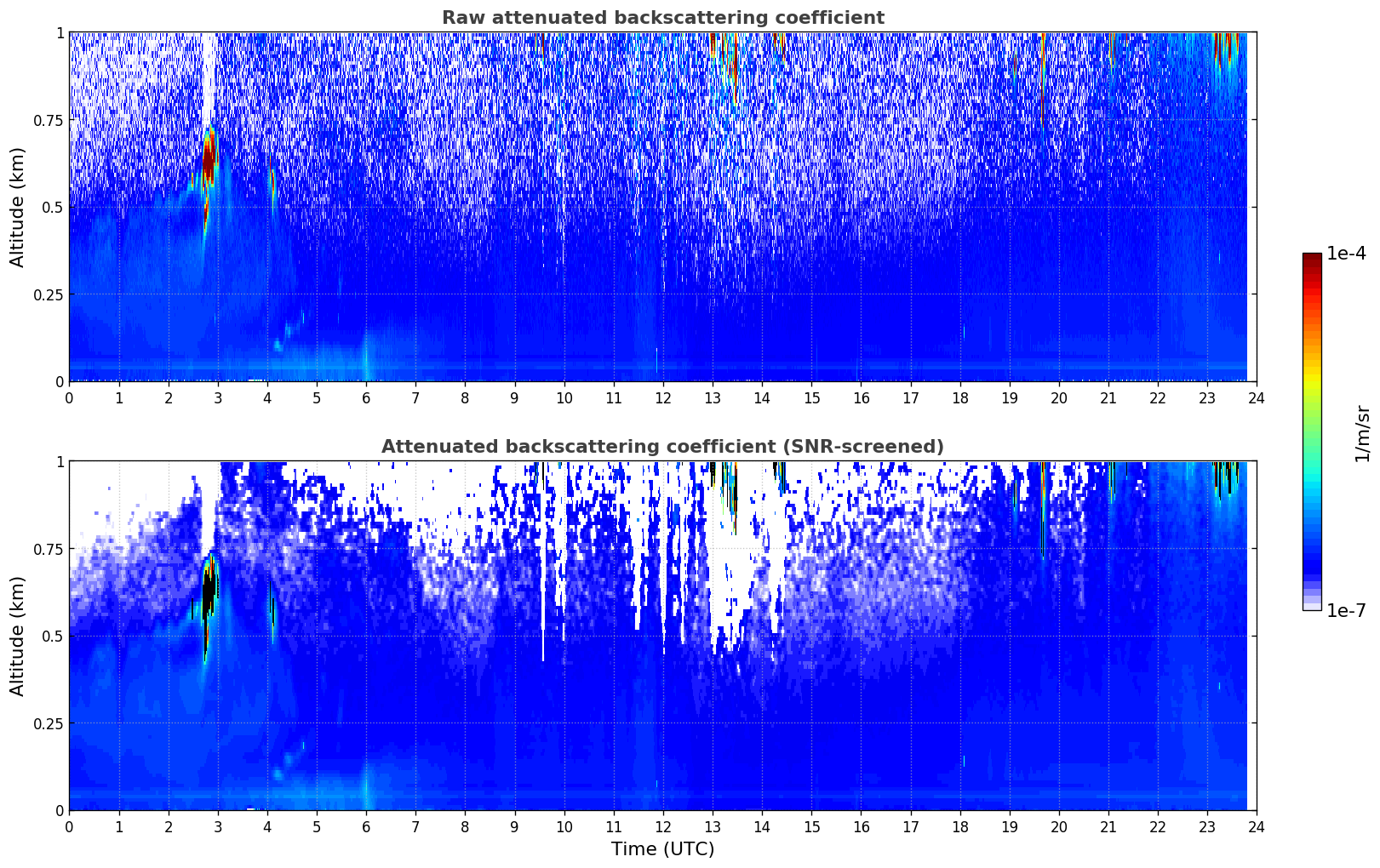
Task: Select the 1 km altitude tick on bottom plot
Action: pos(60,461)
